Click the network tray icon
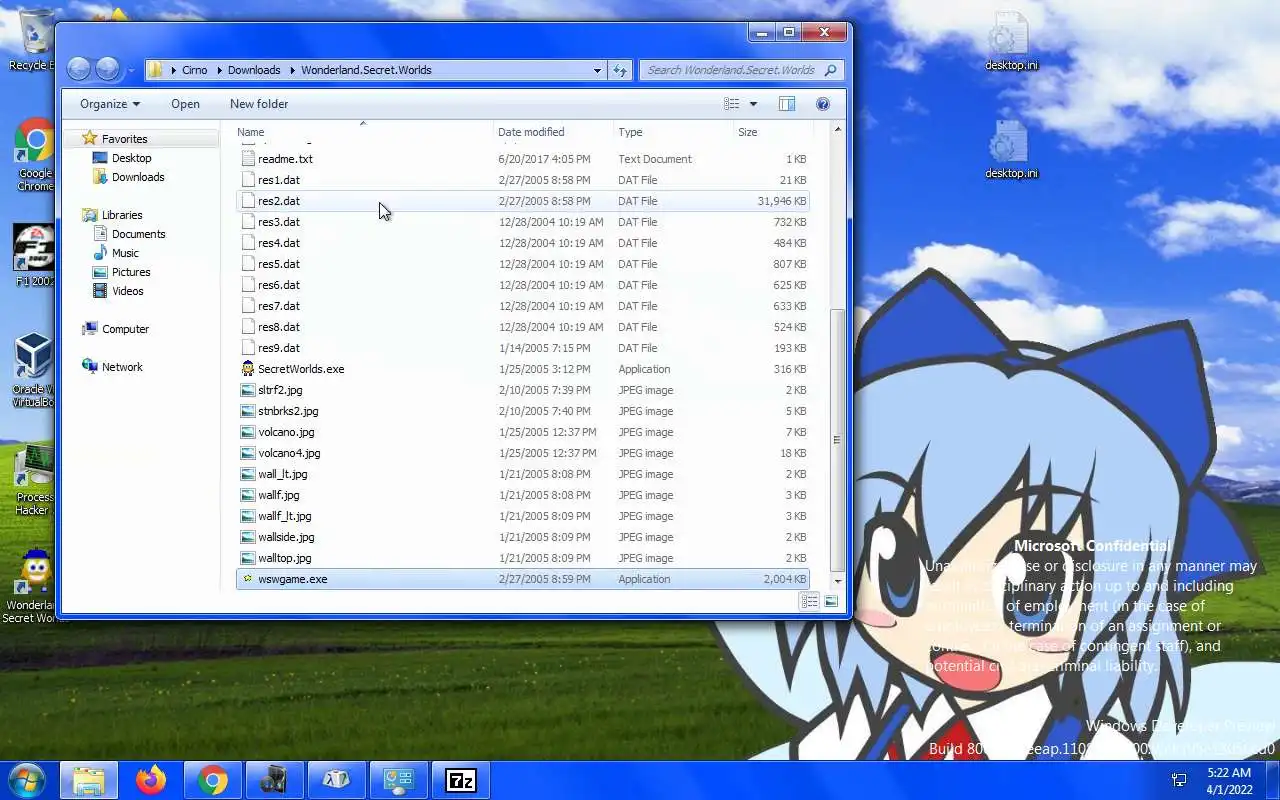Viewport: 1280px width, 800px height. click(x=1179, y=780)
